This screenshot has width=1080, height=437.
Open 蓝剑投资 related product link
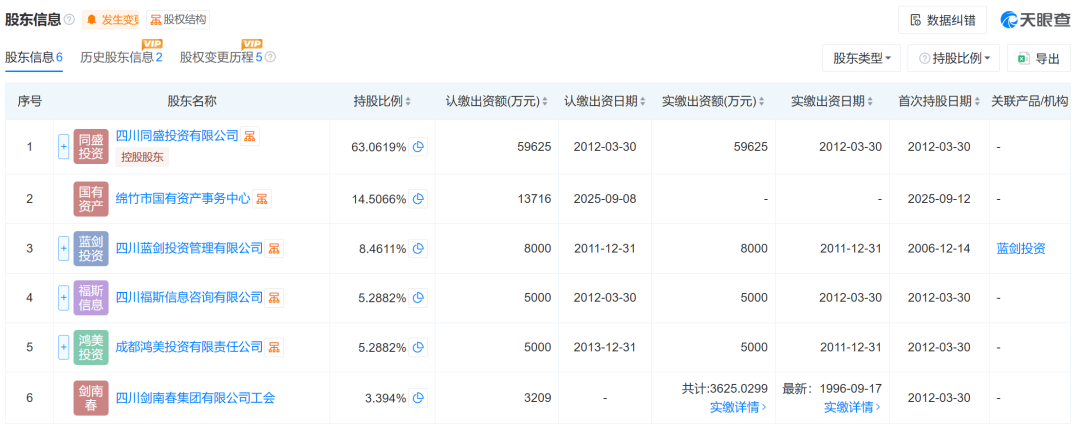pos(1021,248)
